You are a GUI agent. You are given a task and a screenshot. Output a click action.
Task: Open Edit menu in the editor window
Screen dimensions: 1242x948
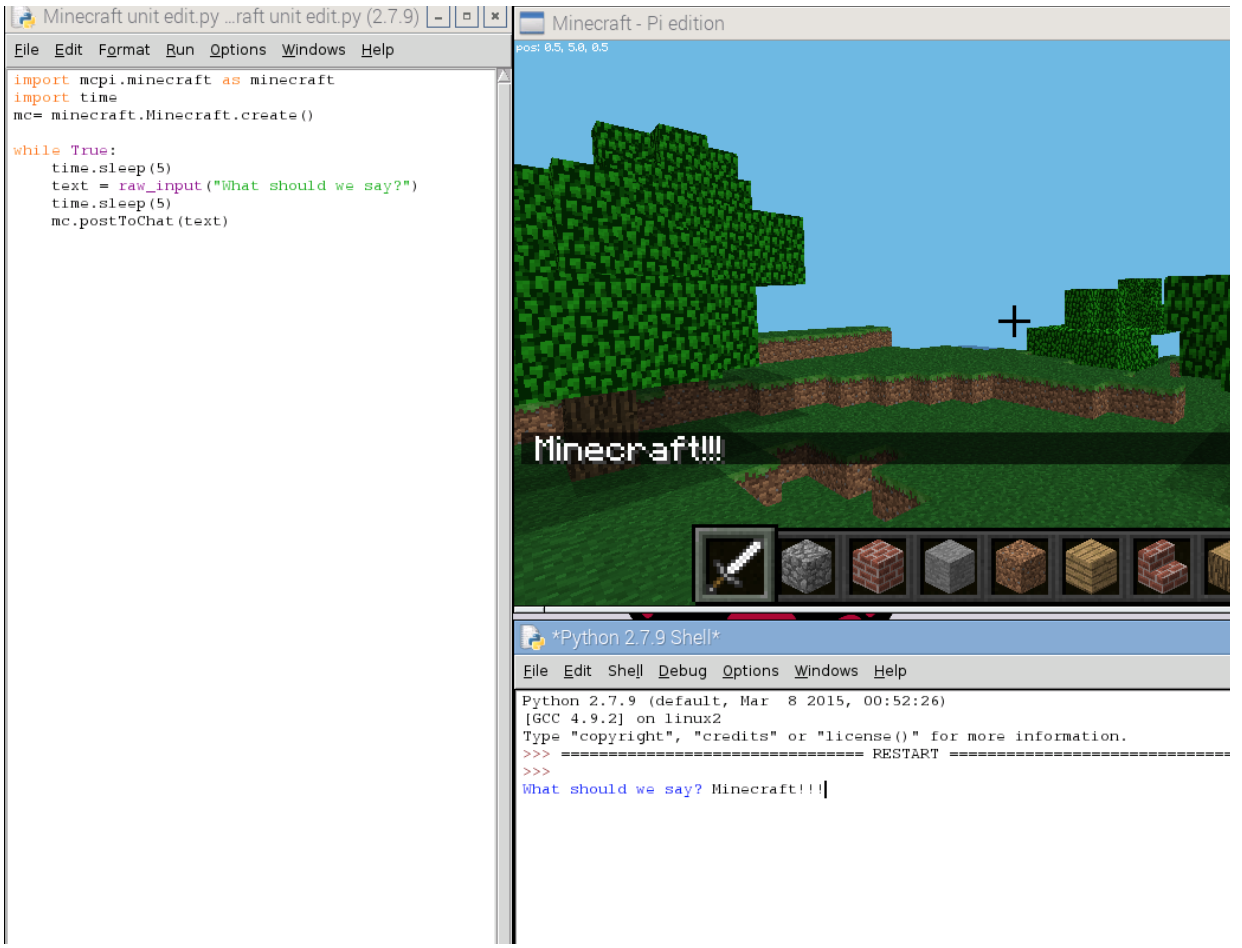tap(69, 49)
